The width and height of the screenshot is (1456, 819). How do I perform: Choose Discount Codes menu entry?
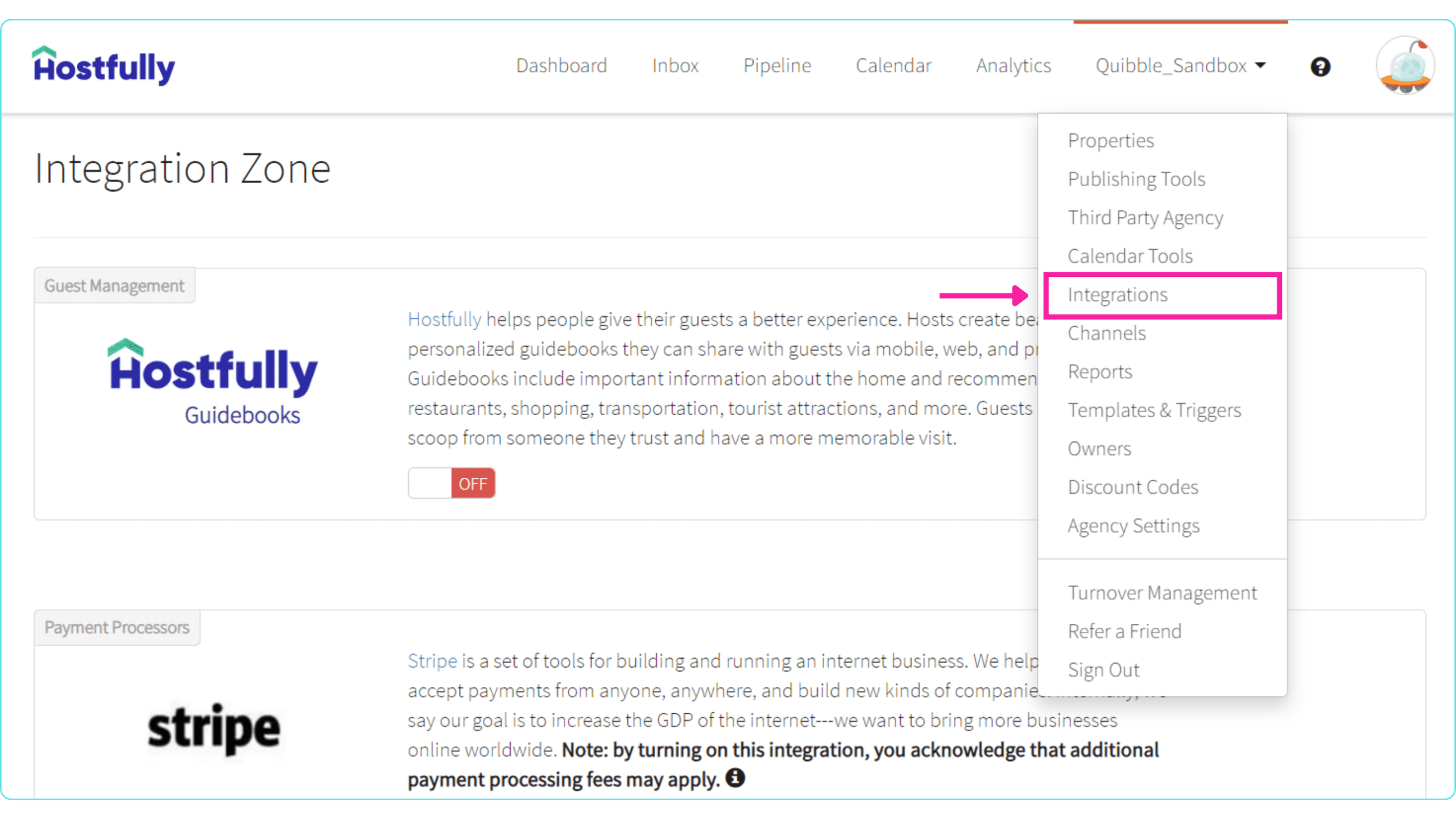pyautogui.click(x=1133, y=487)
